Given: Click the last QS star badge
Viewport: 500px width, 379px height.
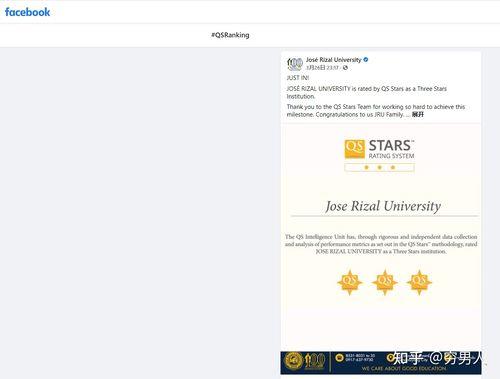Looking at the screenshot, I should 419,282.
